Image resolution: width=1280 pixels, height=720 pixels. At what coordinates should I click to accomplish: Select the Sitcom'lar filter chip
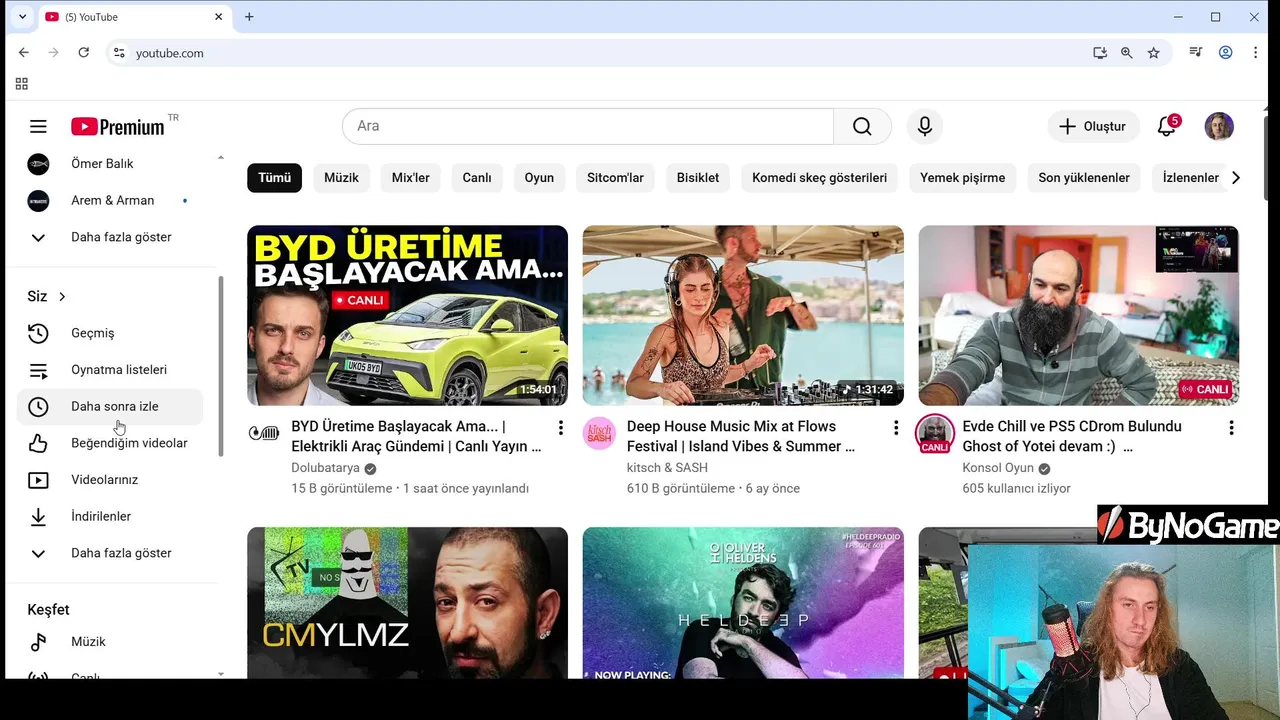615,178
